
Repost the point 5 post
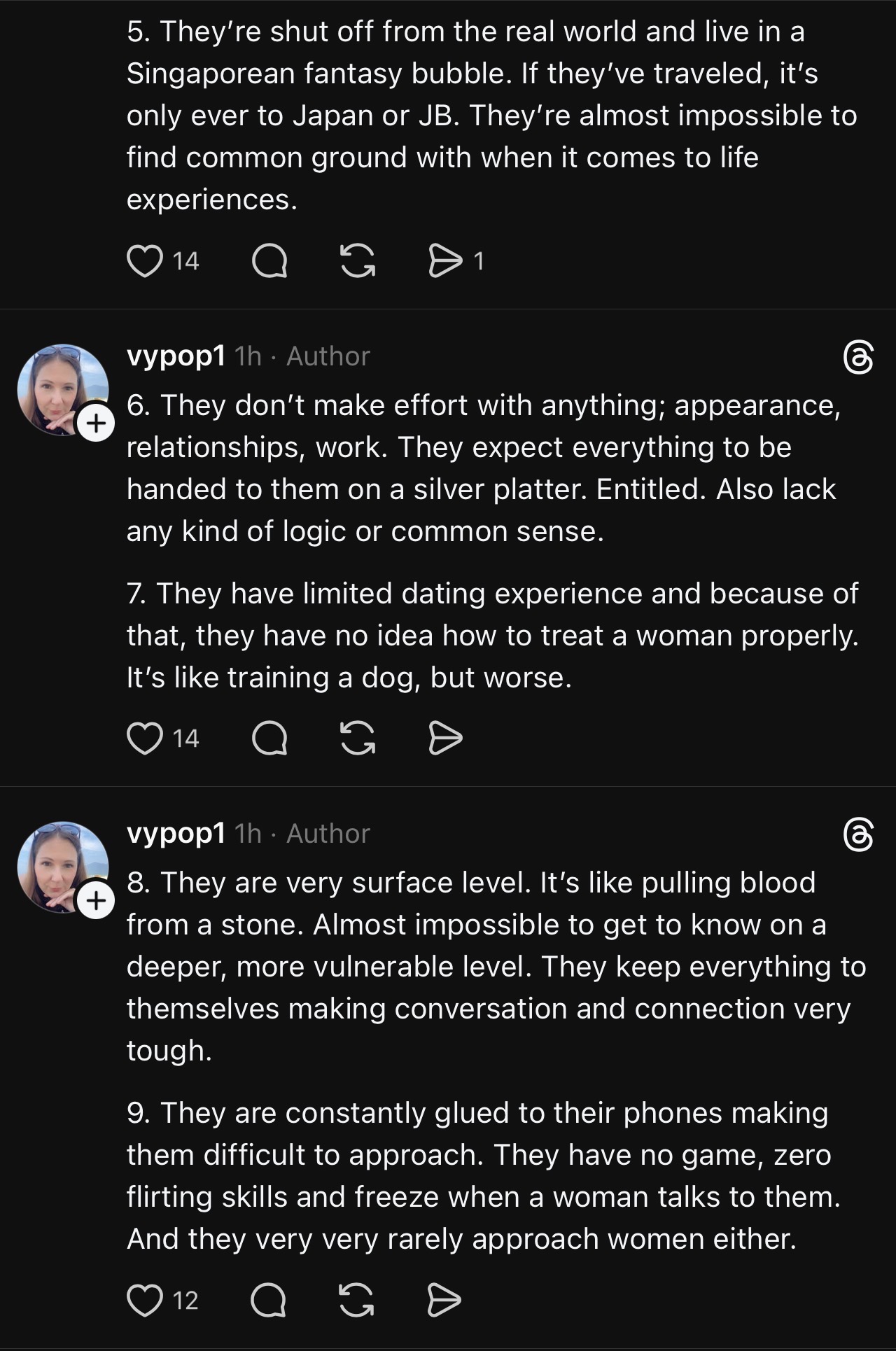[x=357, y=261]
